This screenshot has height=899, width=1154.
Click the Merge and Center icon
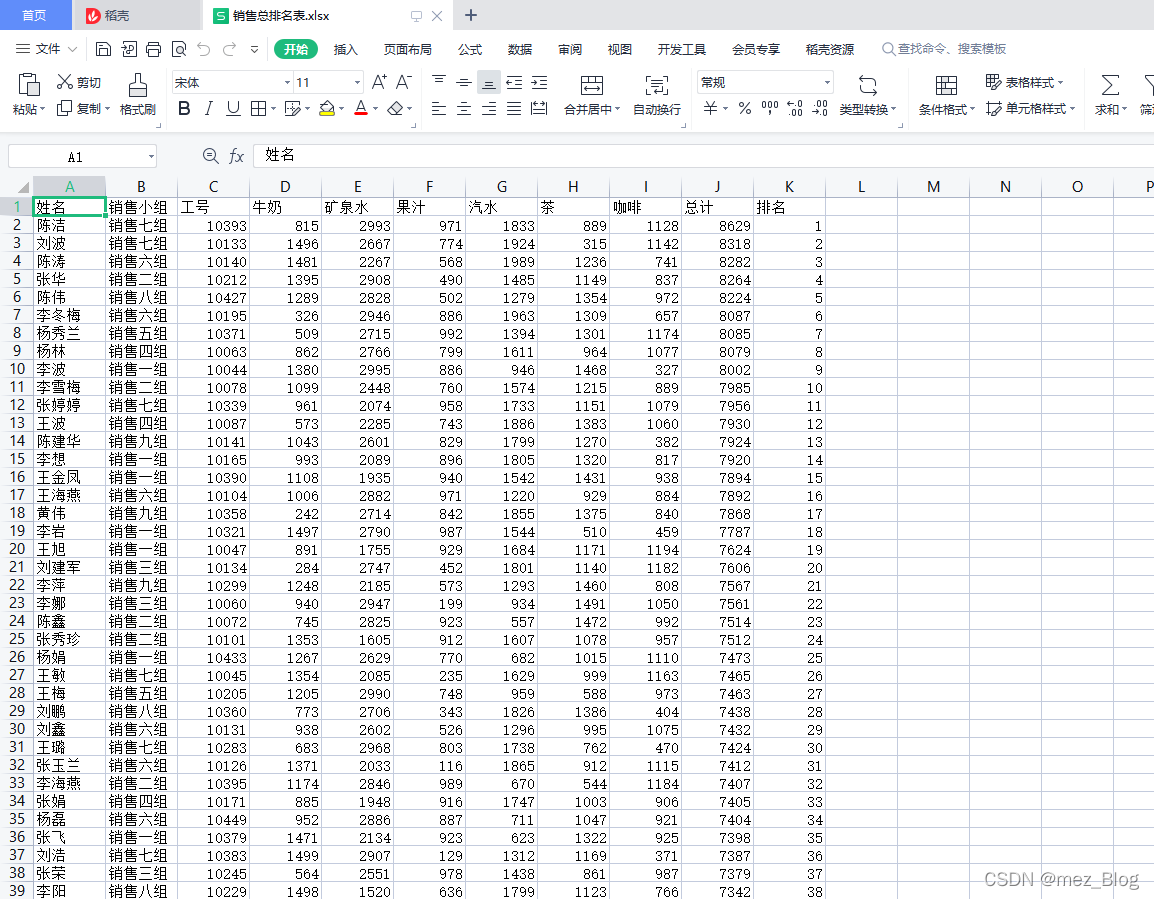coord(592,85)
